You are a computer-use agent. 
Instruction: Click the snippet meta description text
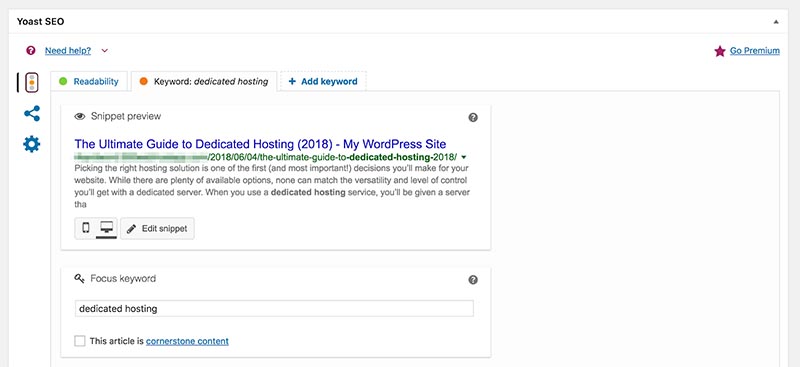click(x=272, y=186)
